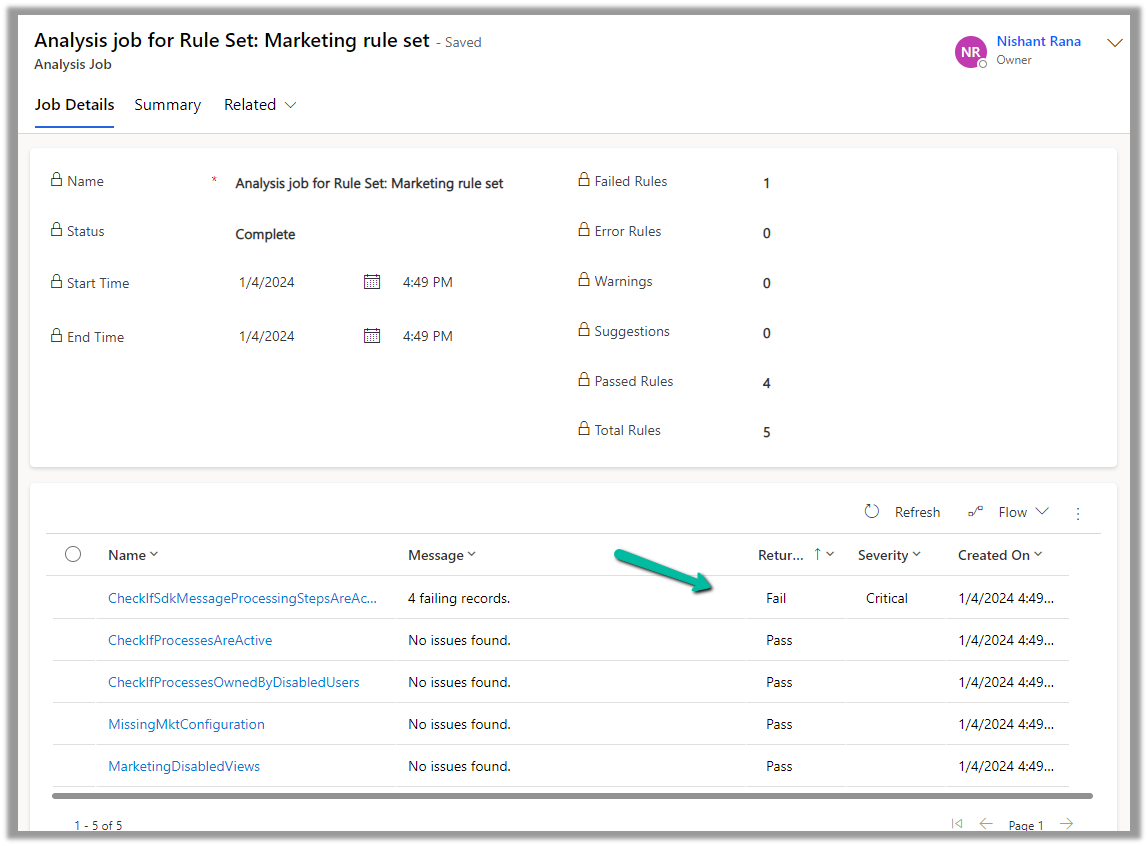The height and width of the screenshot is (846, 1148).
Task: Click the horizontal scrollbar under the grid
Action: tap(572, 796)
